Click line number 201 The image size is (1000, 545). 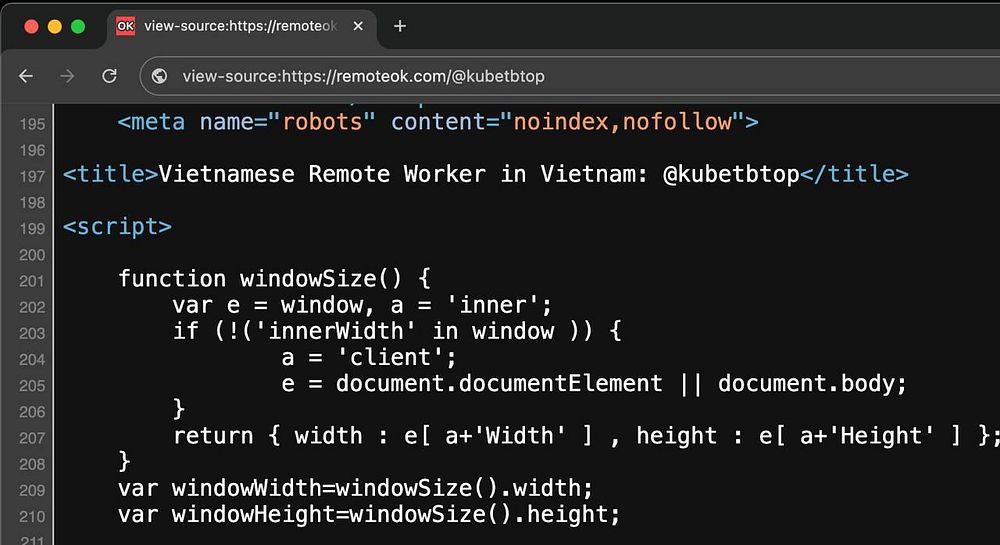tap(32, 280)
